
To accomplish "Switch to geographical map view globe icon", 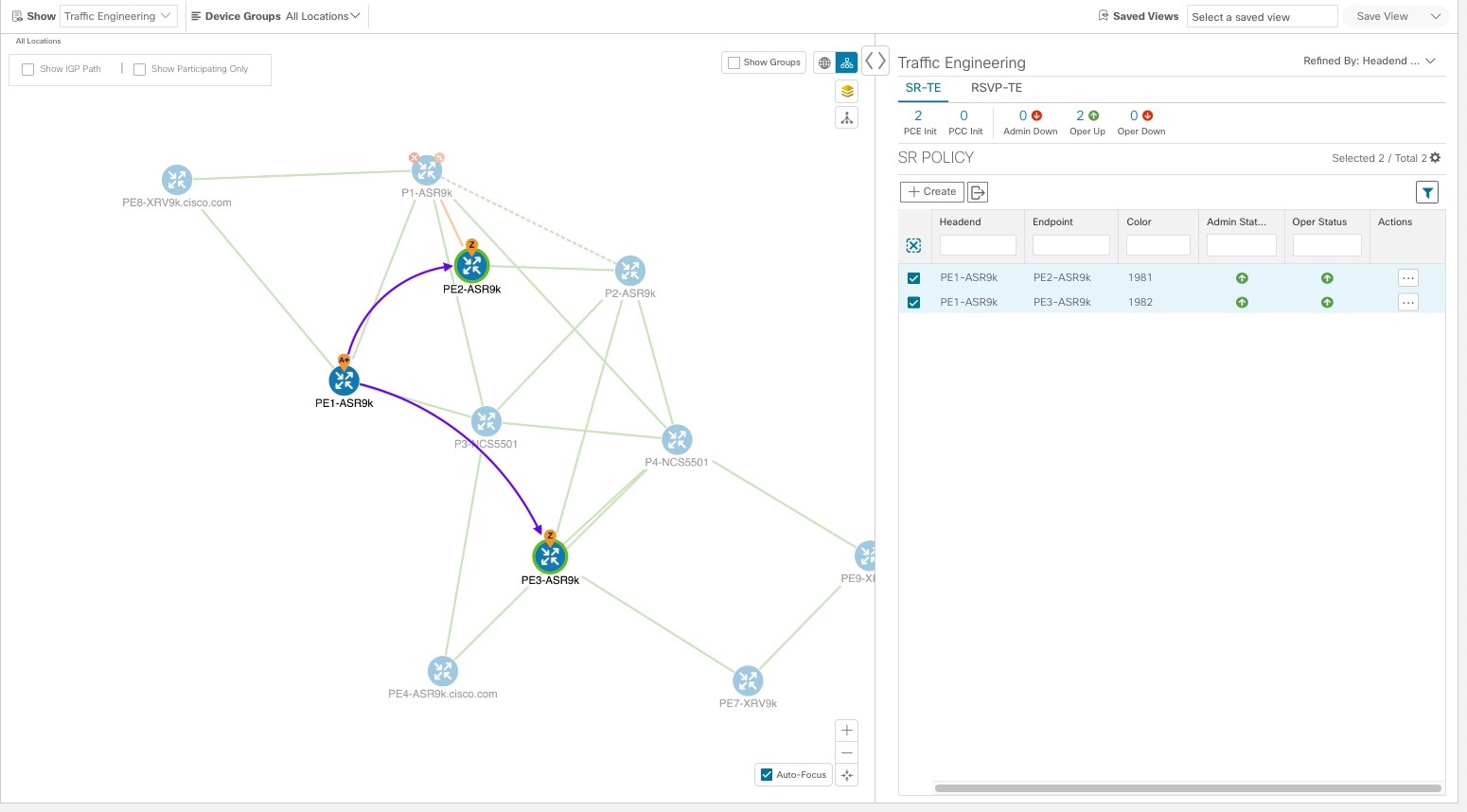I will click(x=824, y=62).
